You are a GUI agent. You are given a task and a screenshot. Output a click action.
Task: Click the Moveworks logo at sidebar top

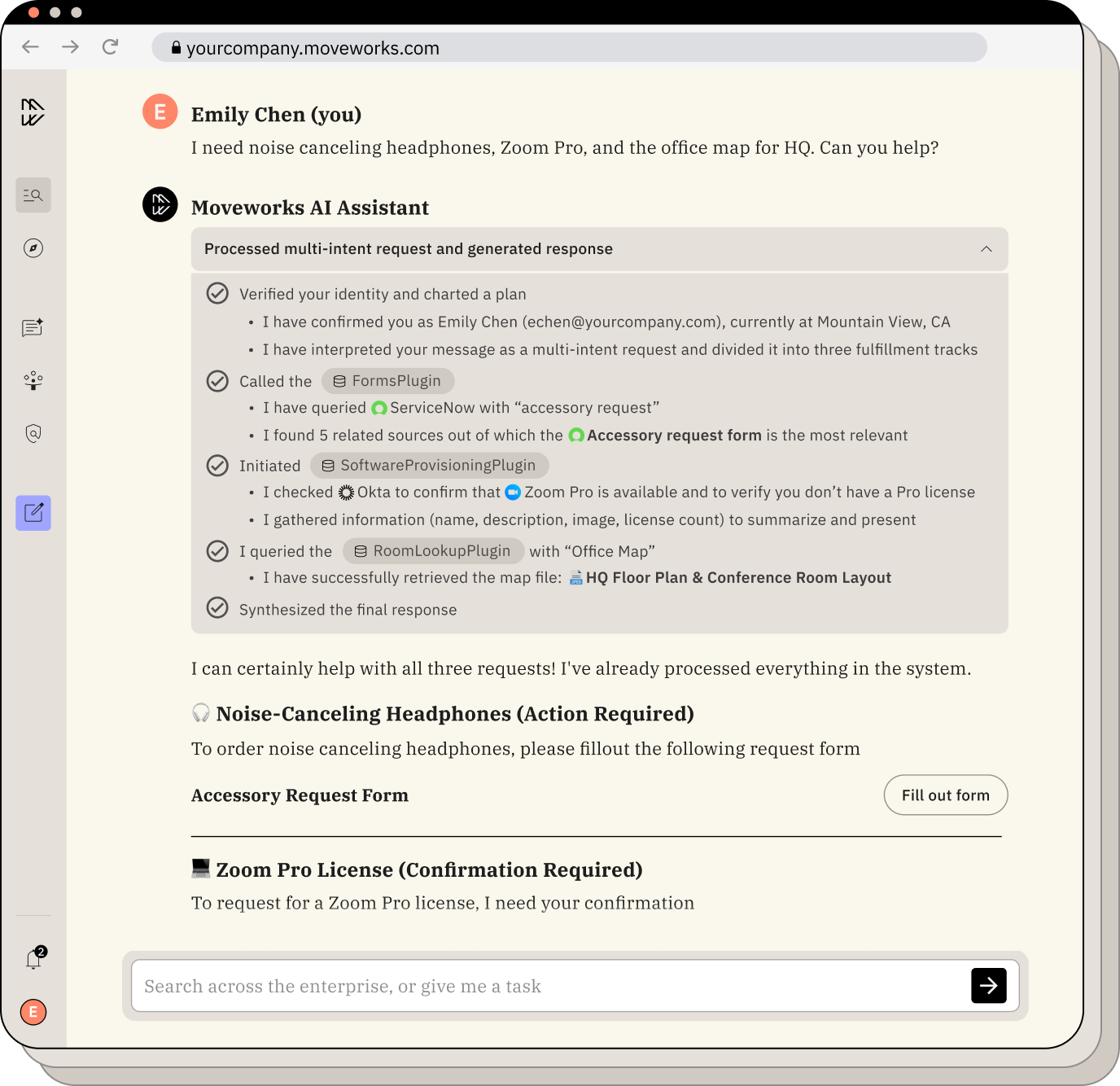[33, 112]
